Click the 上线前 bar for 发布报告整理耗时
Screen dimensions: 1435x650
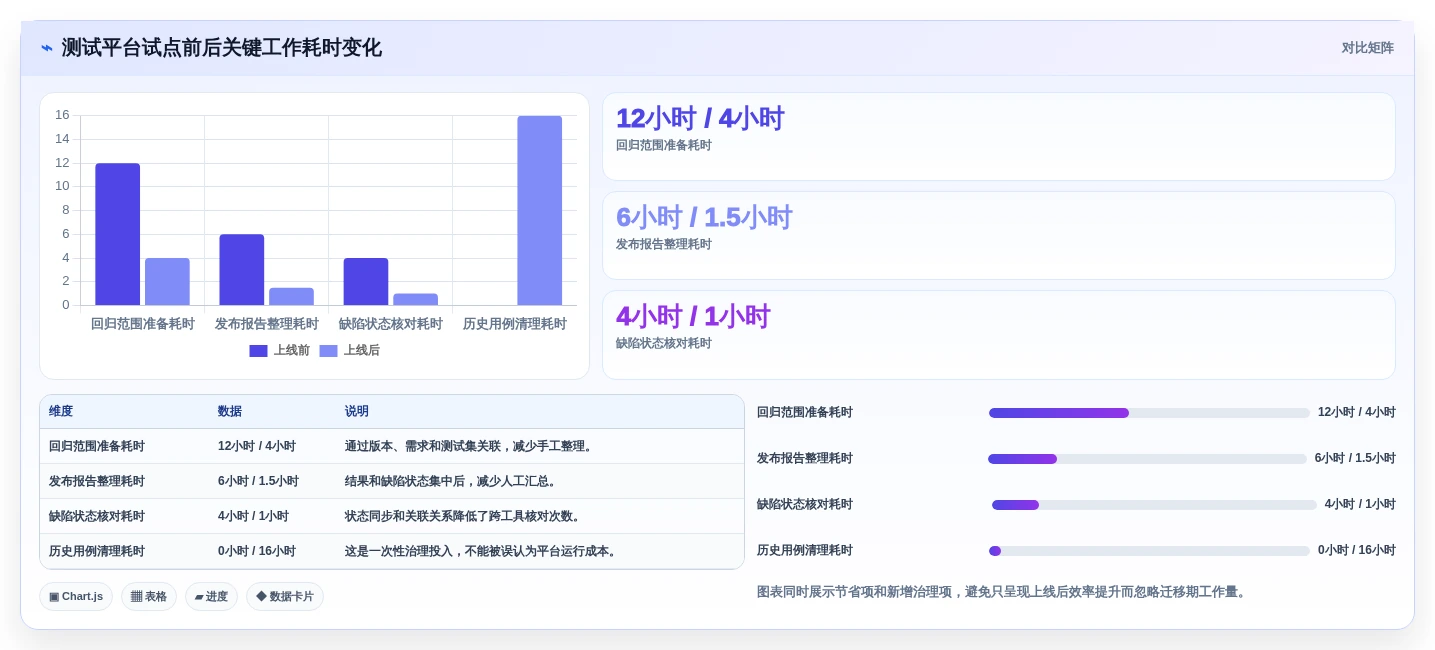click(242, 270)
